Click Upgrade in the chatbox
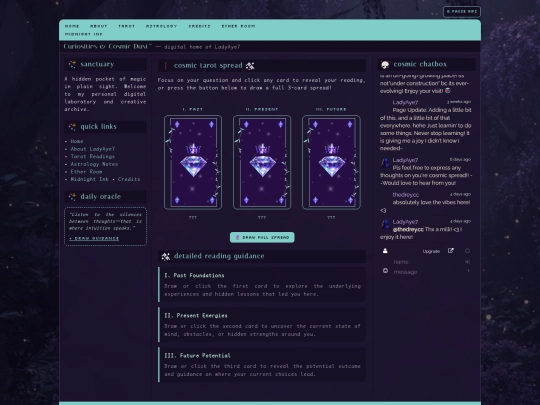540x405 pixels. 431,251
